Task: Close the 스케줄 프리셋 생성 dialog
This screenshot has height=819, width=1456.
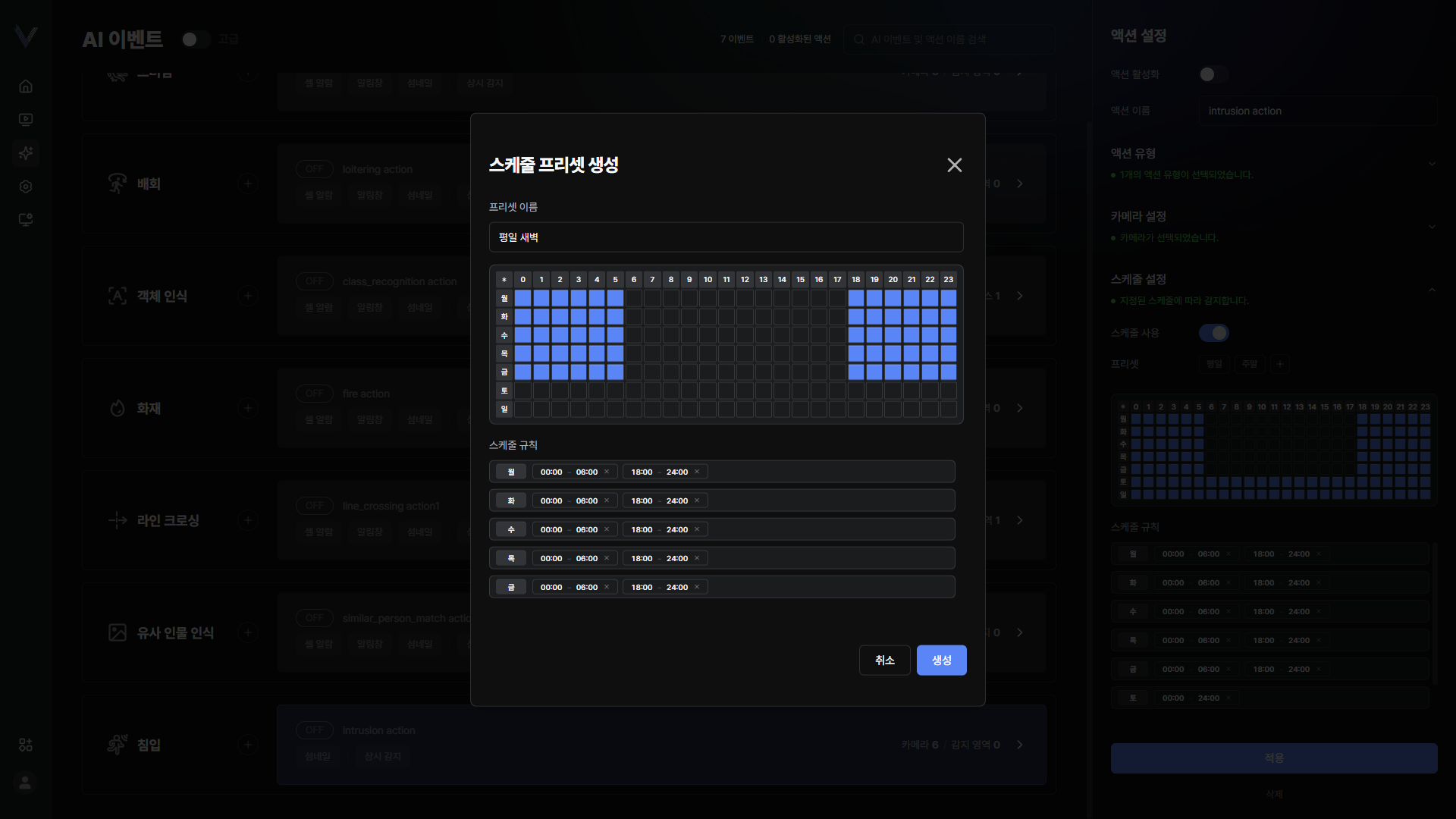Action: click(954, 165)
